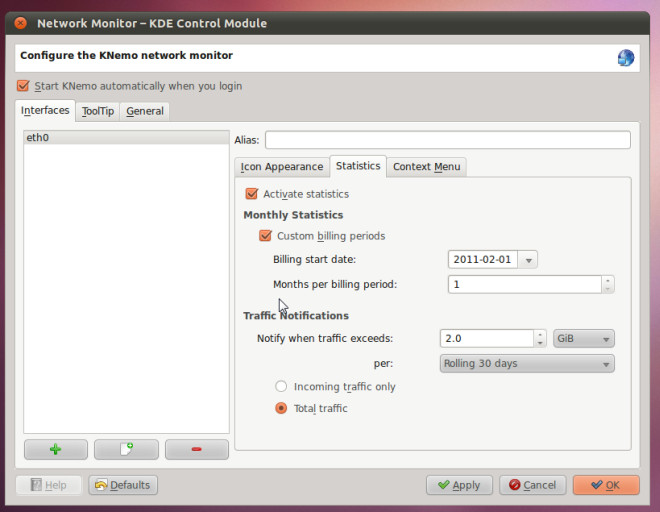Click the Months per billing period field
Screen dimensions: 660x512
525,285
